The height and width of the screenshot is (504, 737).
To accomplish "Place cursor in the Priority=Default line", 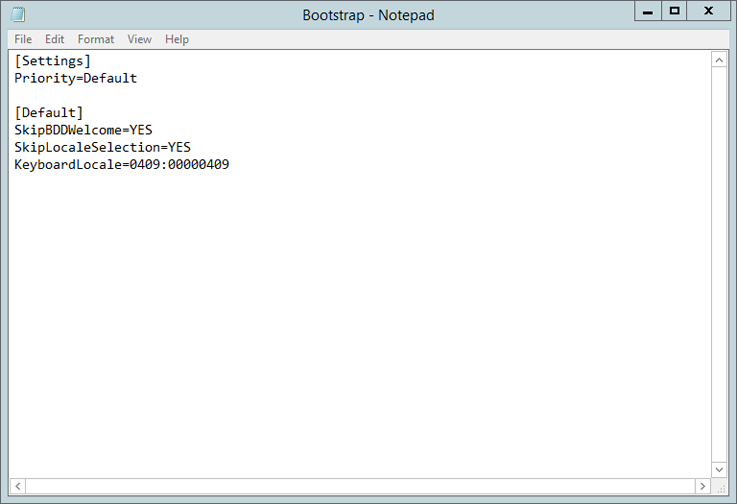I will point(76,78).
